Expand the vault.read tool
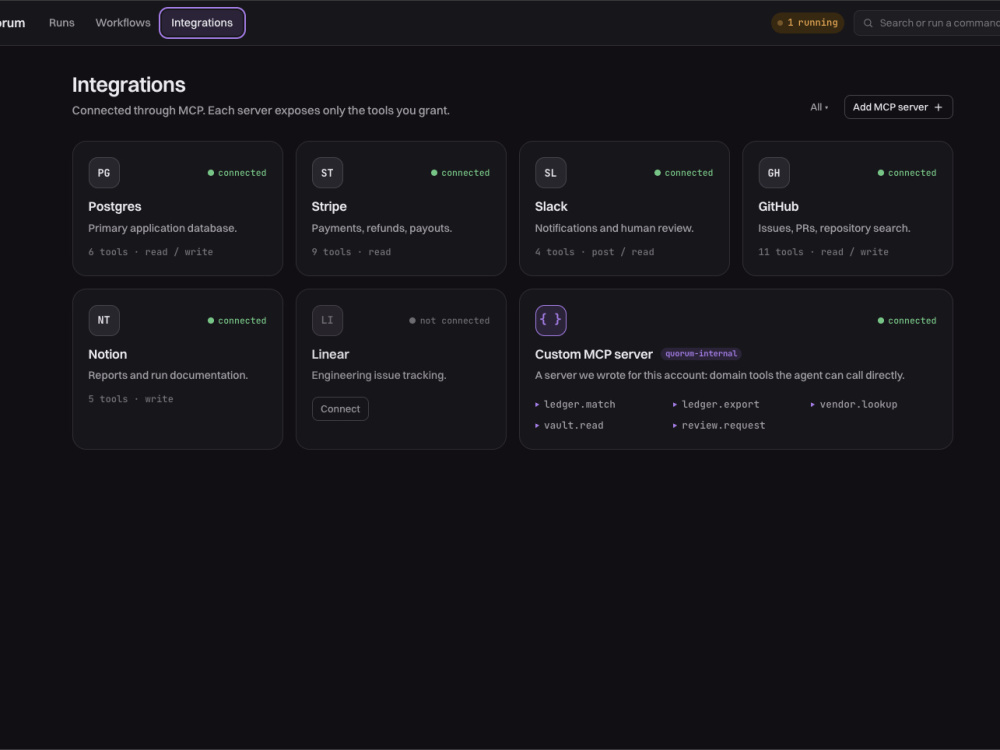Viewport: 1000px width, 750px height. [x=569, y=425]
